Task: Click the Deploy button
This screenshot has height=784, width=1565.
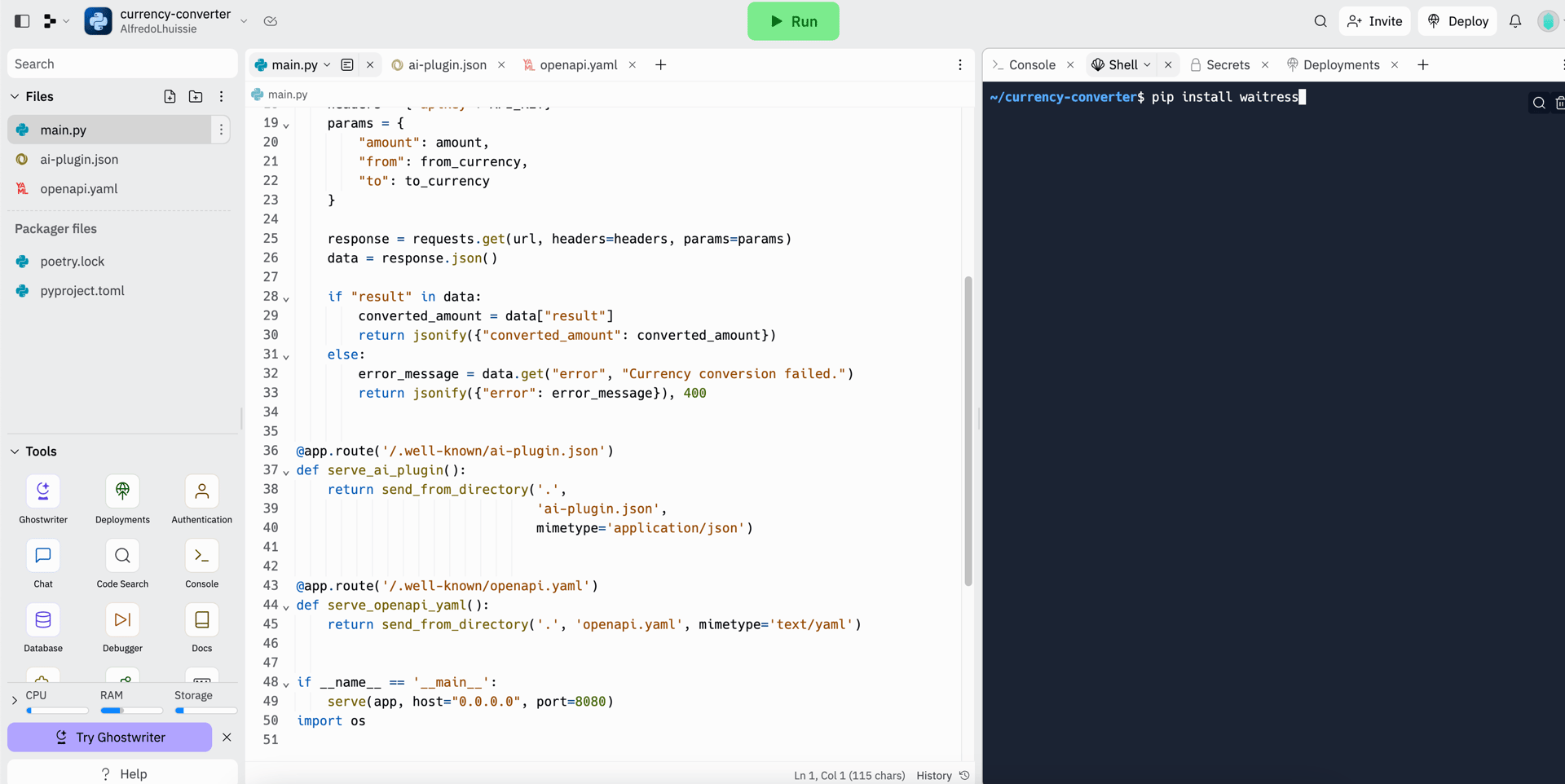Action: [1457, 21]
